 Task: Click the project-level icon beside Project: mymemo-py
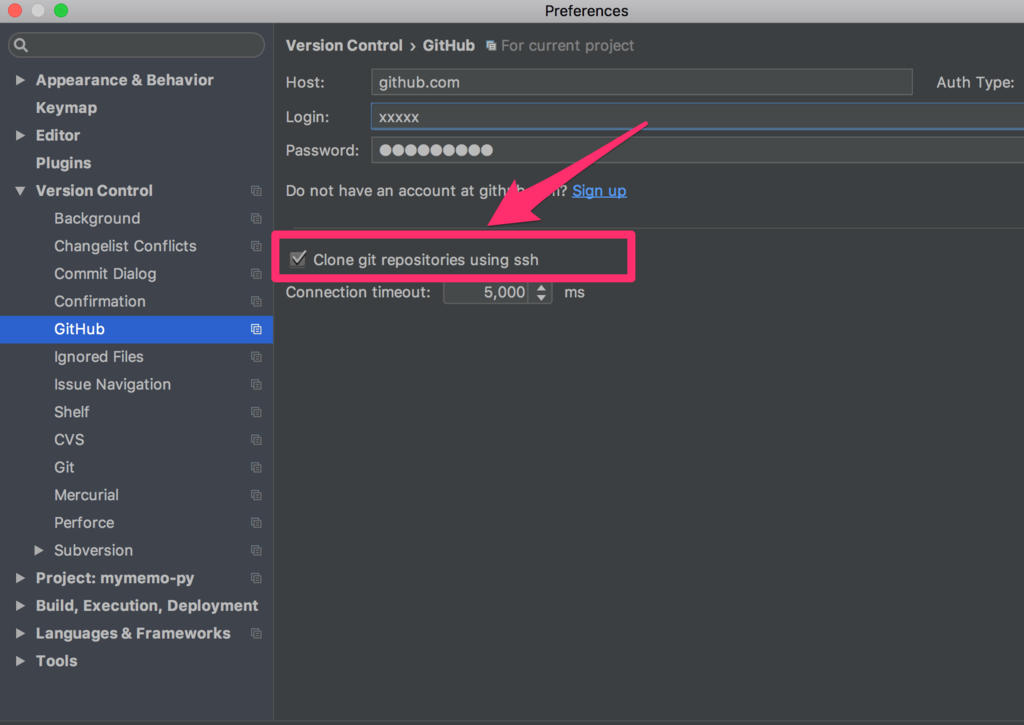(256, 578)
